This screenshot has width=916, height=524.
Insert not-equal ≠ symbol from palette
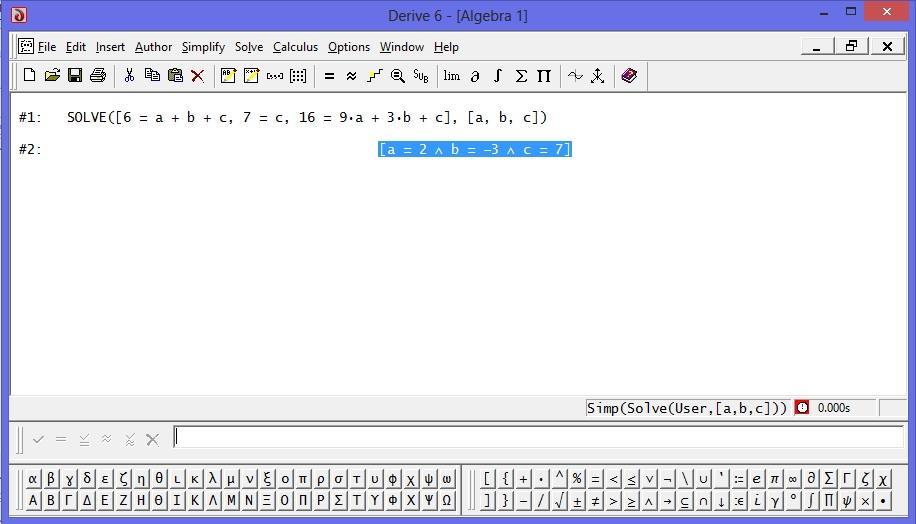595,500
